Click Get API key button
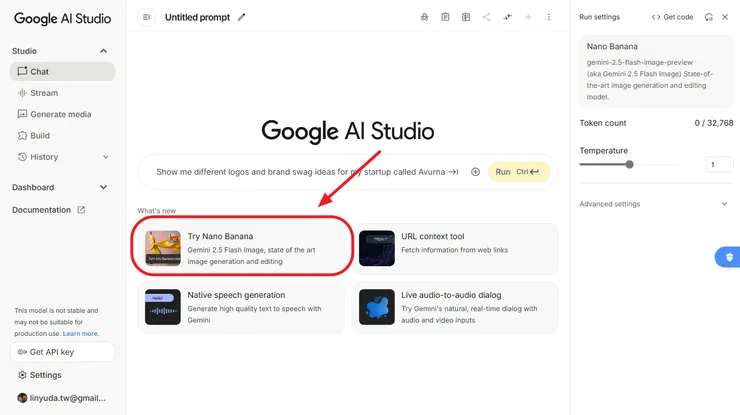 point(62,352)
